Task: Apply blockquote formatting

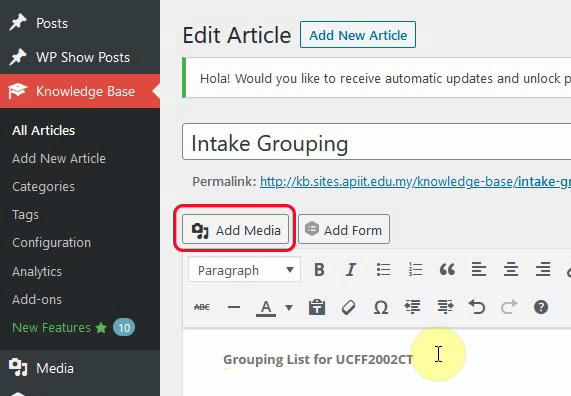Action: coord(447,270)
